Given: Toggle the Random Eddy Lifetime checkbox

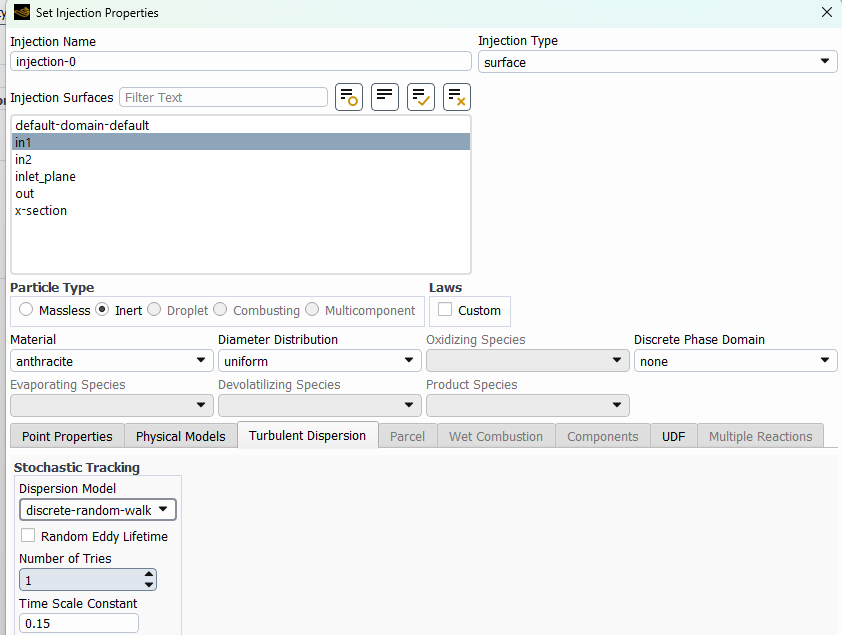Looking at the screenshot, I should 28,536.
